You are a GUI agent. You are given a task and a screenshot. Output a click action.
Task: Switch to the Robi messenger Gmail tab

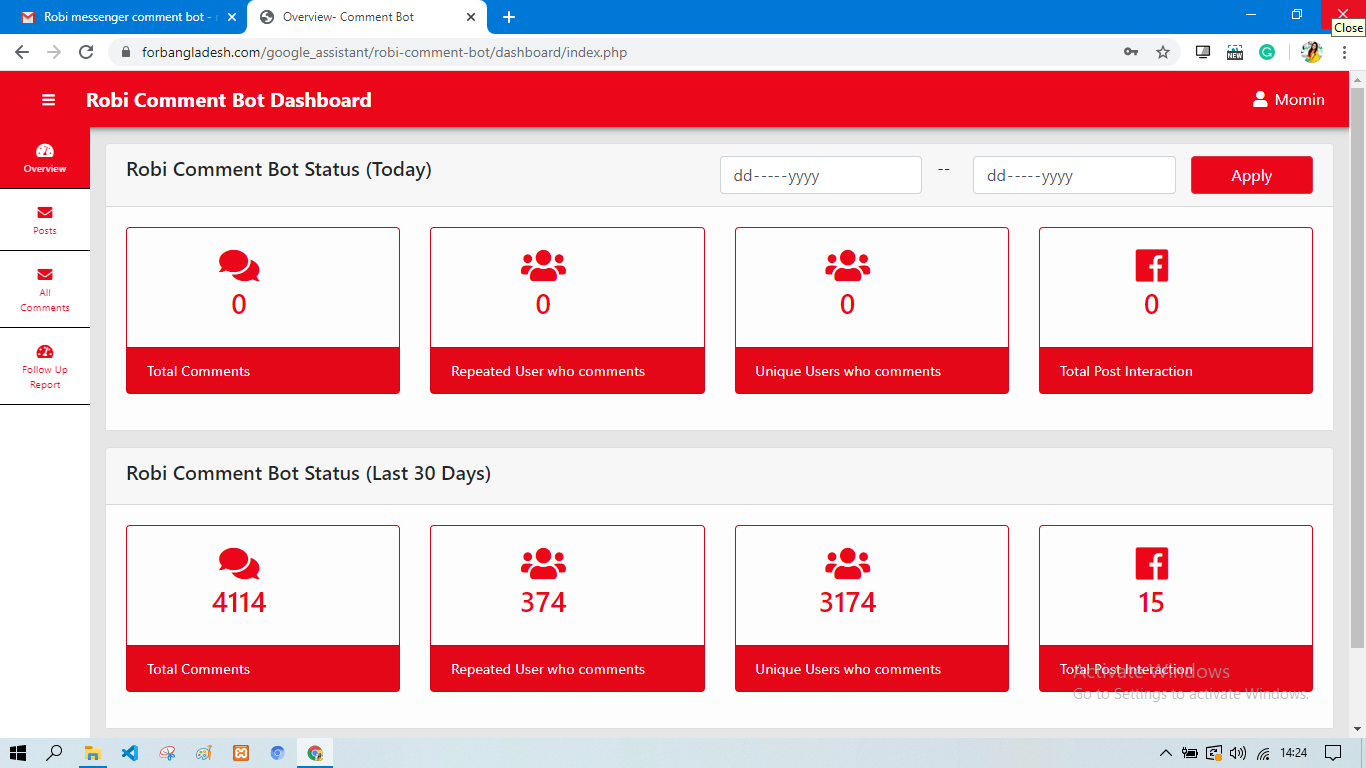(126, 17)
